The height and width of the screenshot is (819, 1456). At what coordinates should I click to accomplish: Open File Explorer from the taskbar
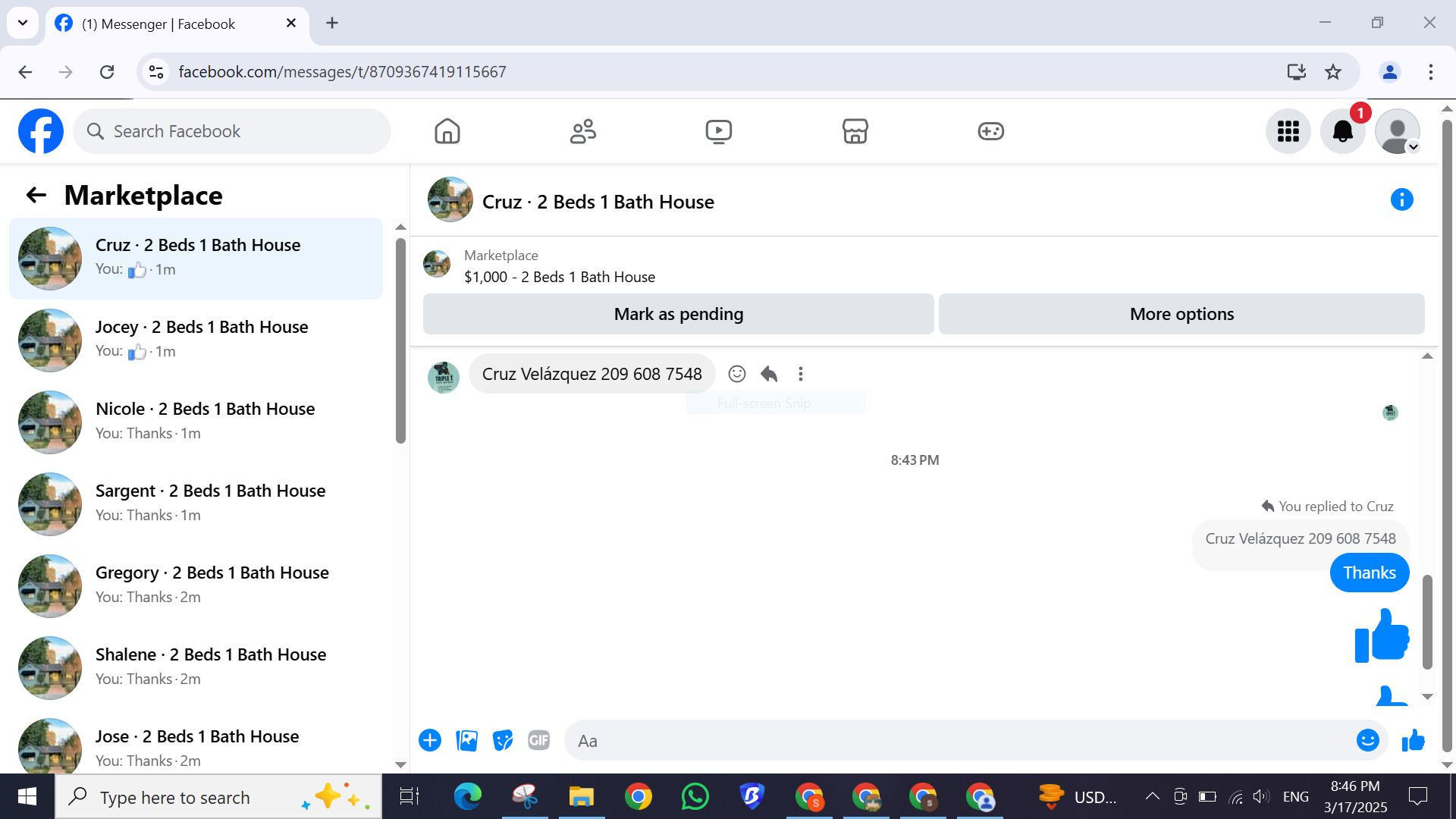click(581, 796)
